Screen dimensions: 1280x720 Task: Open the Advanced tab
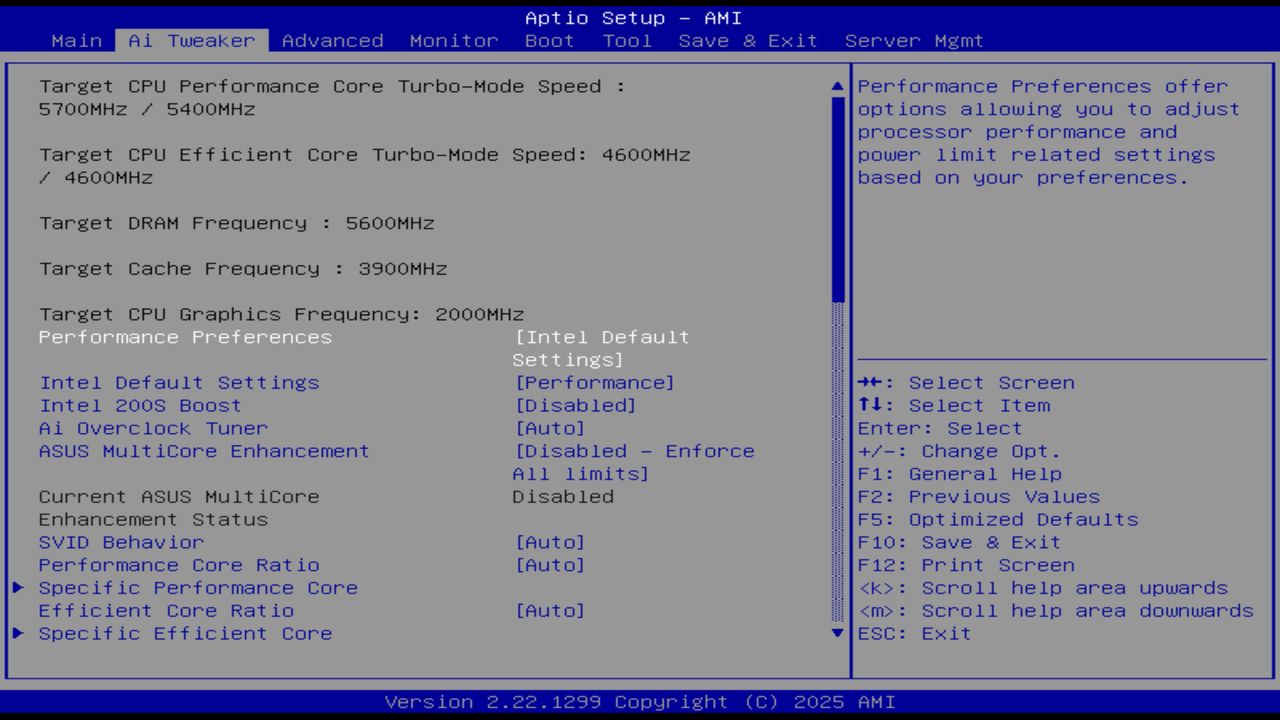[x=332, y=40]
